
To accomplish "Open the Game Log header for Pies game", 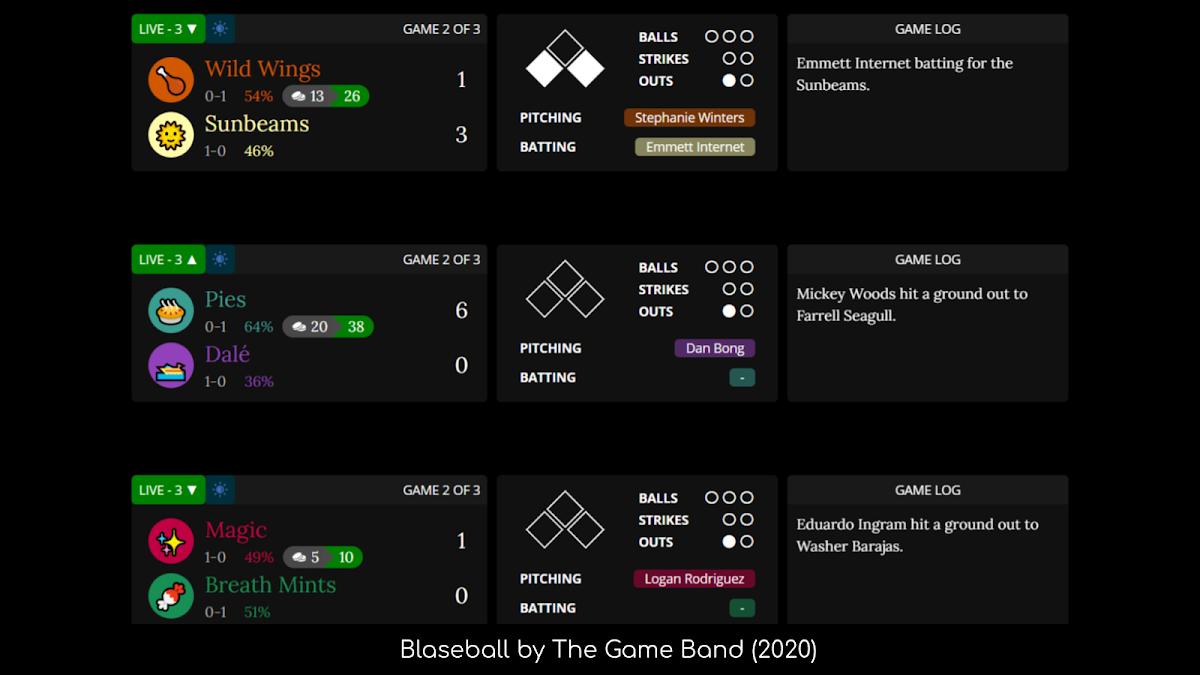I will 928,259.
